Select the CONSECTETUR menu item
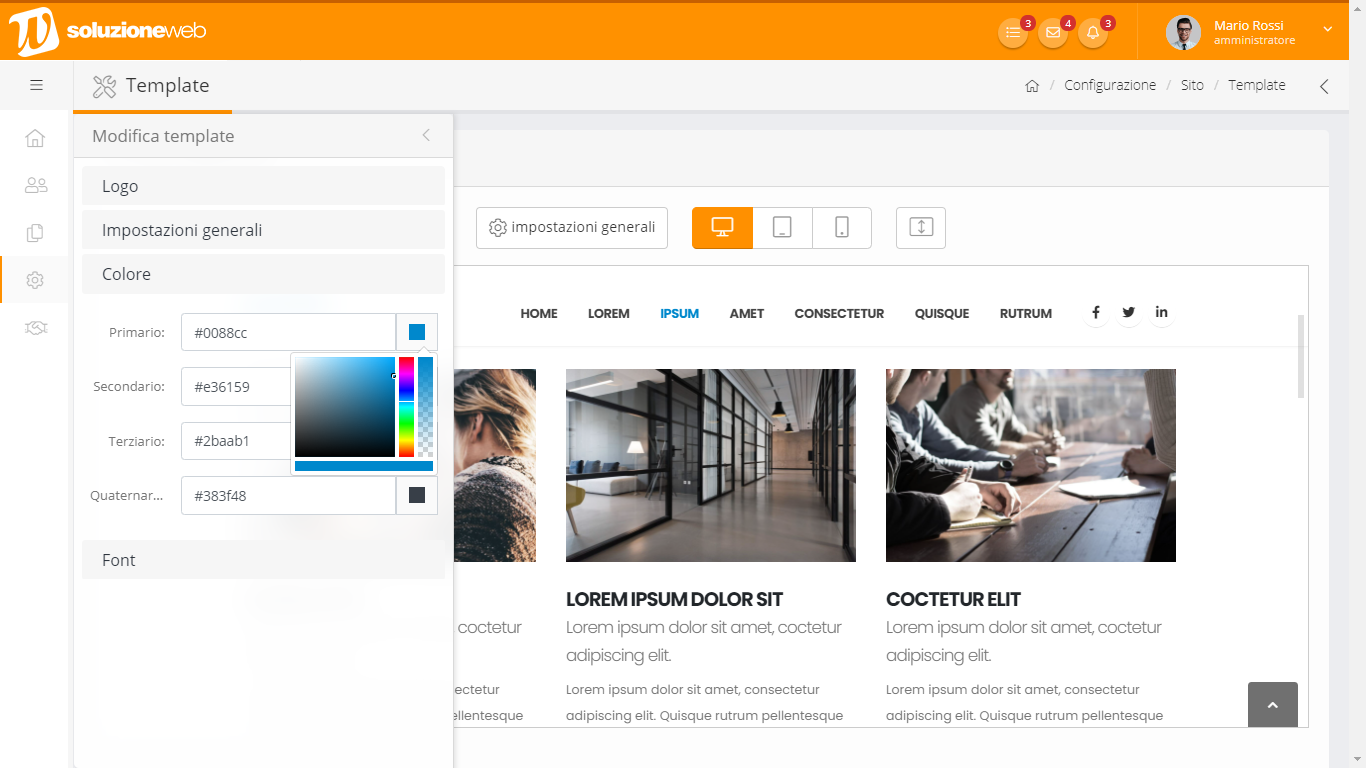This screenshot has height=768, width=1366. (839, 314)
